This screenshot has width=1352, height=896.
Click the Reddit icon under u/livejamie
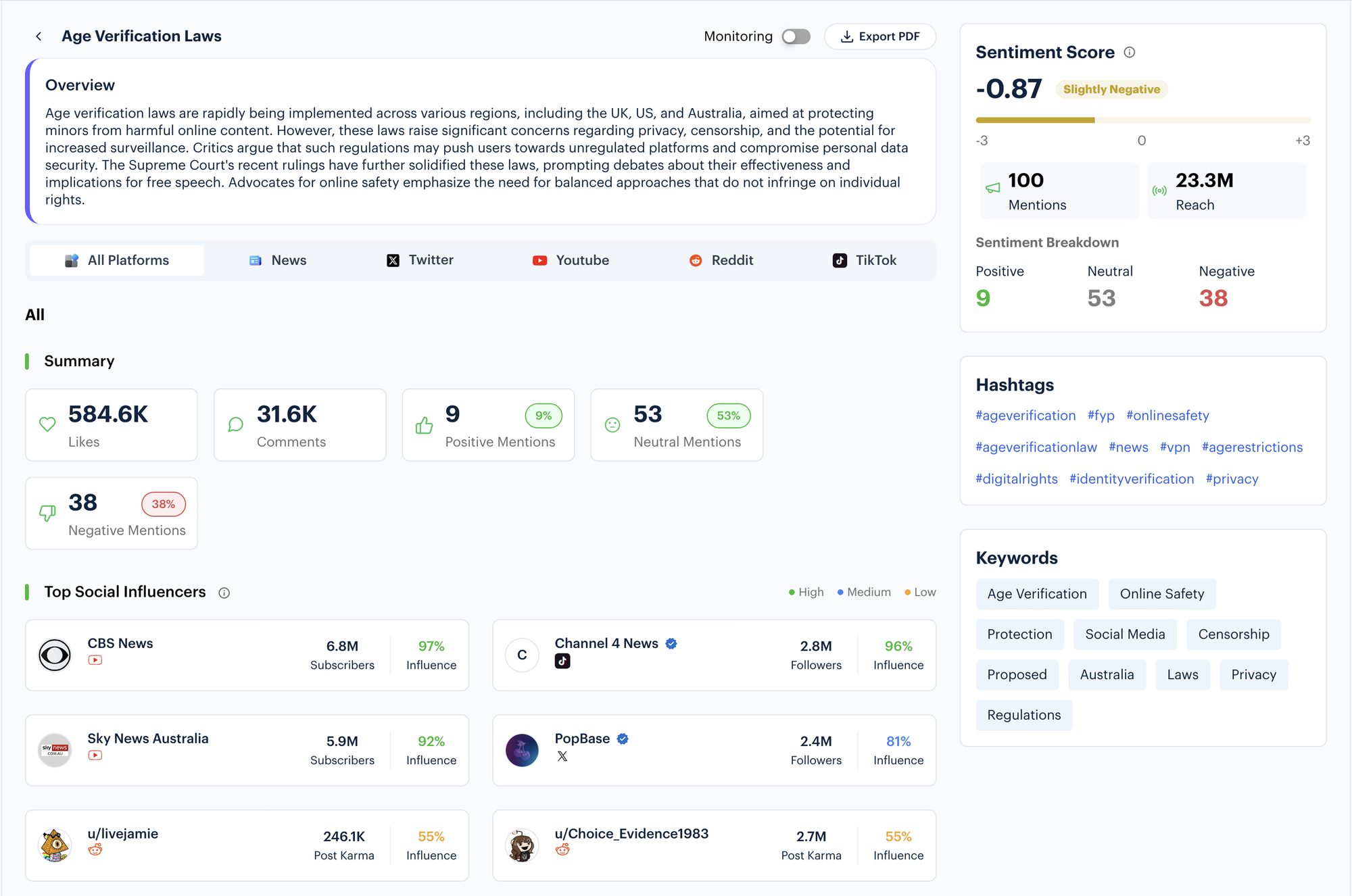point(95,850)
